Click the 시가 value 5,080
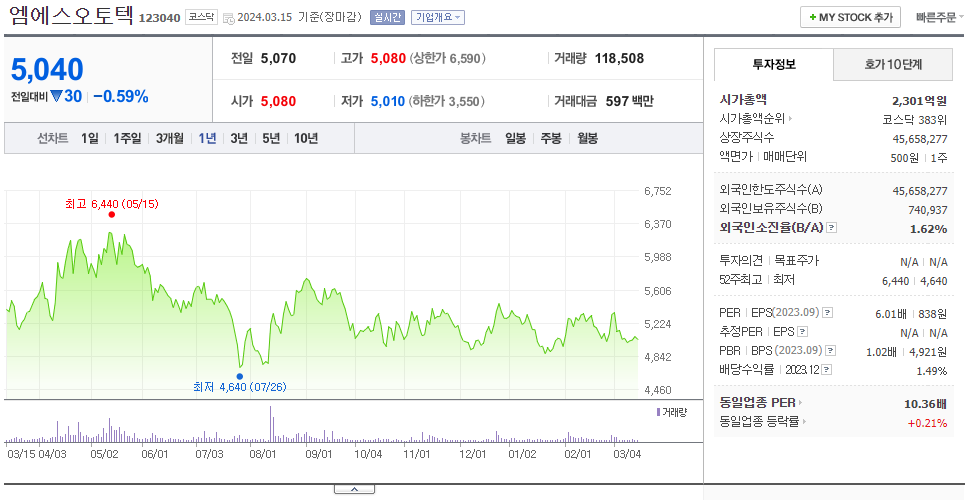Image resolution: width=968 pixels, height=500 pixels. pos(278,101)
